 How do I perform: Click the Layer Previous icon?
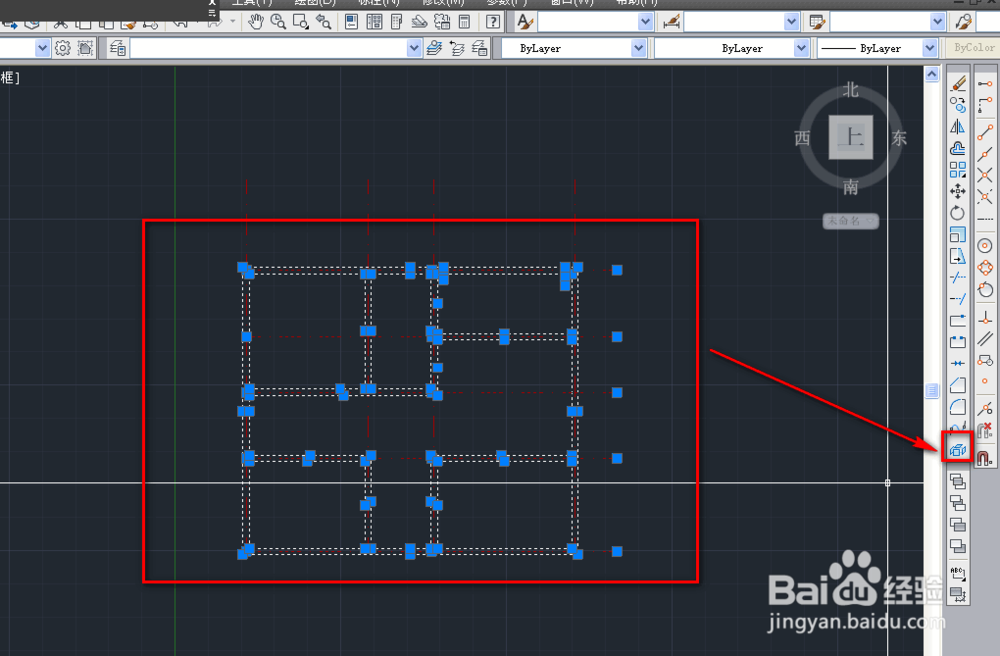point(457,48)
